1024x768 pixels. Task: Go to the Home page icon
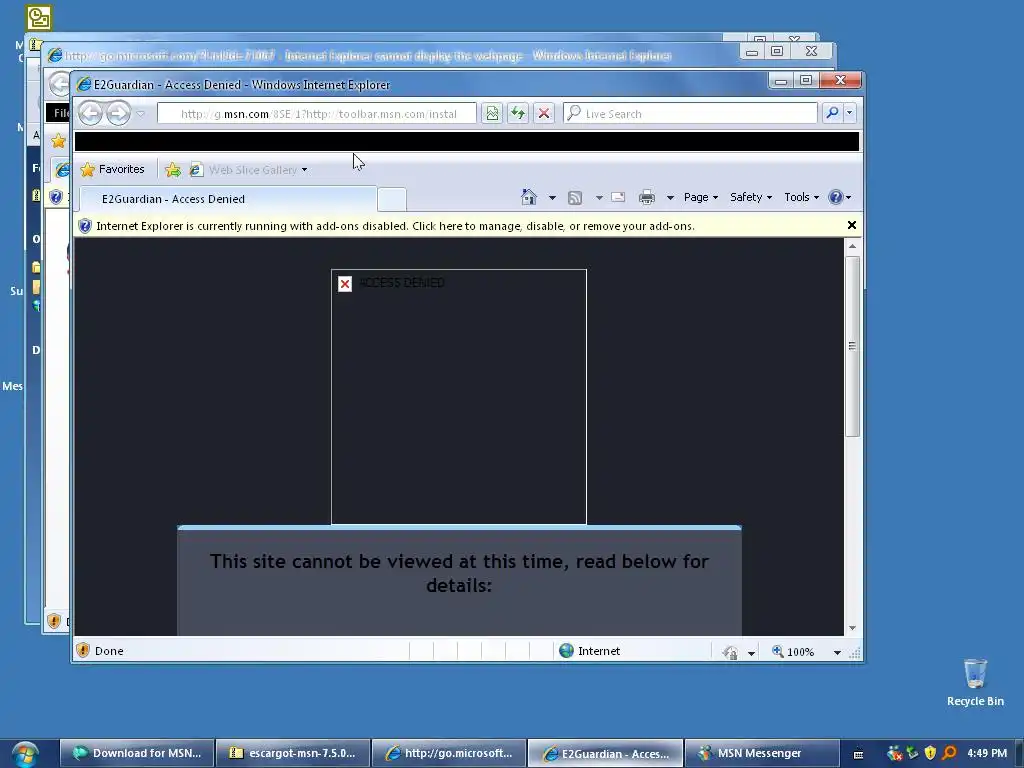click(528, 197)
